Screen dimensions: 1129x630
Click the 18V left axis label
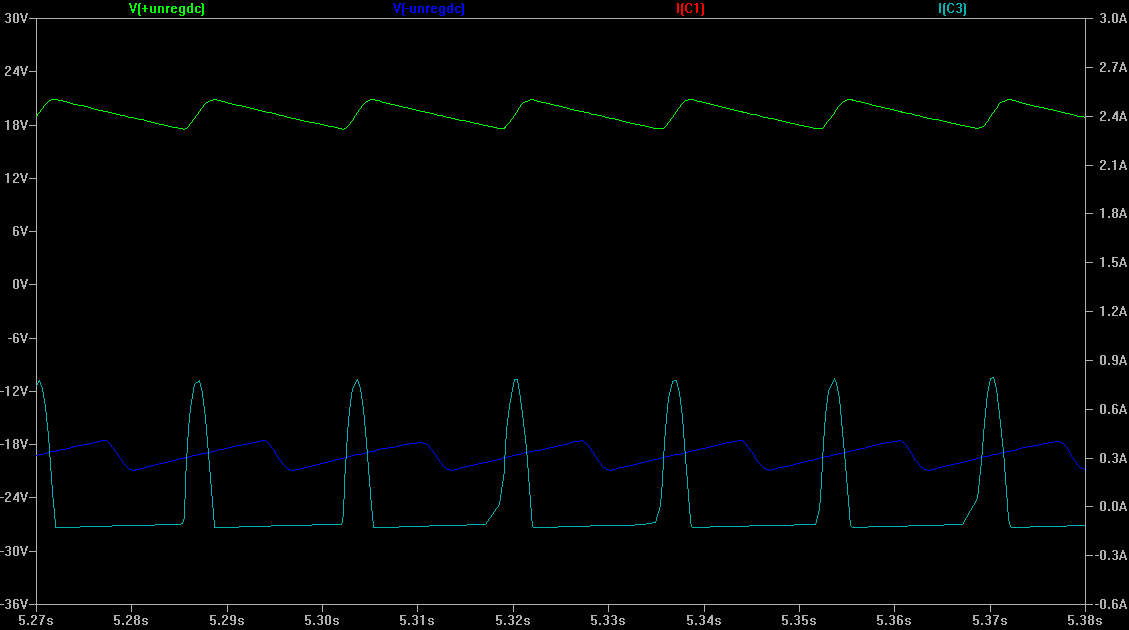17,125
